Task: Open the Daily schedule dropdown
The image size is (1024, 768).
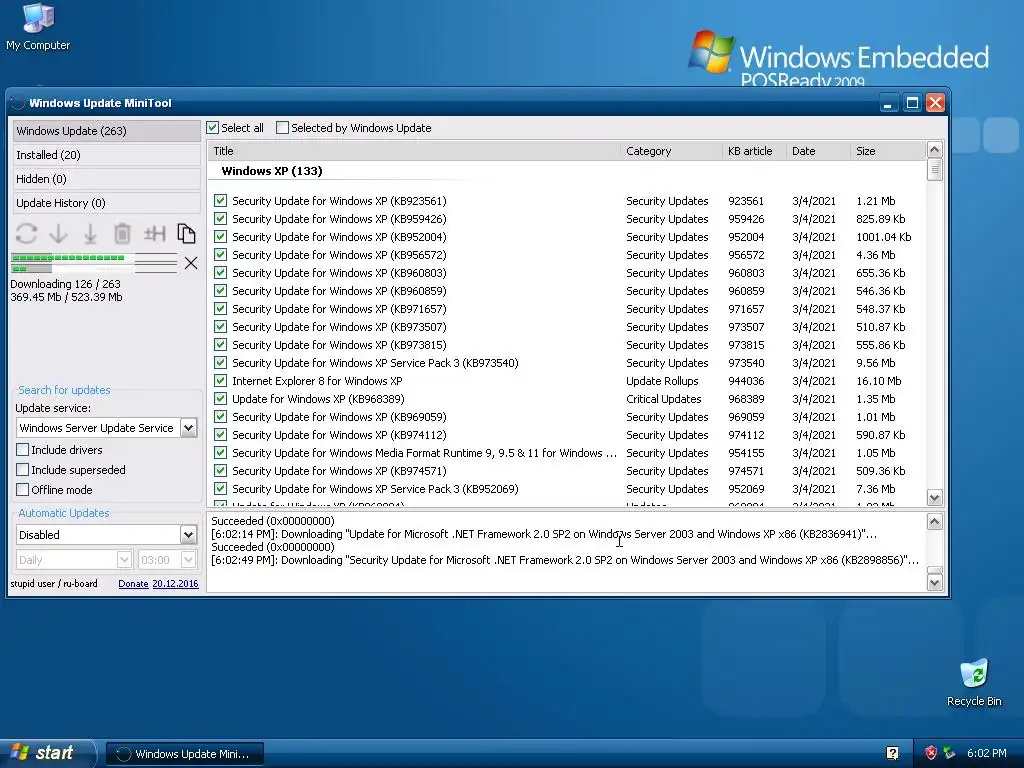Action: (x=124, y=560)
